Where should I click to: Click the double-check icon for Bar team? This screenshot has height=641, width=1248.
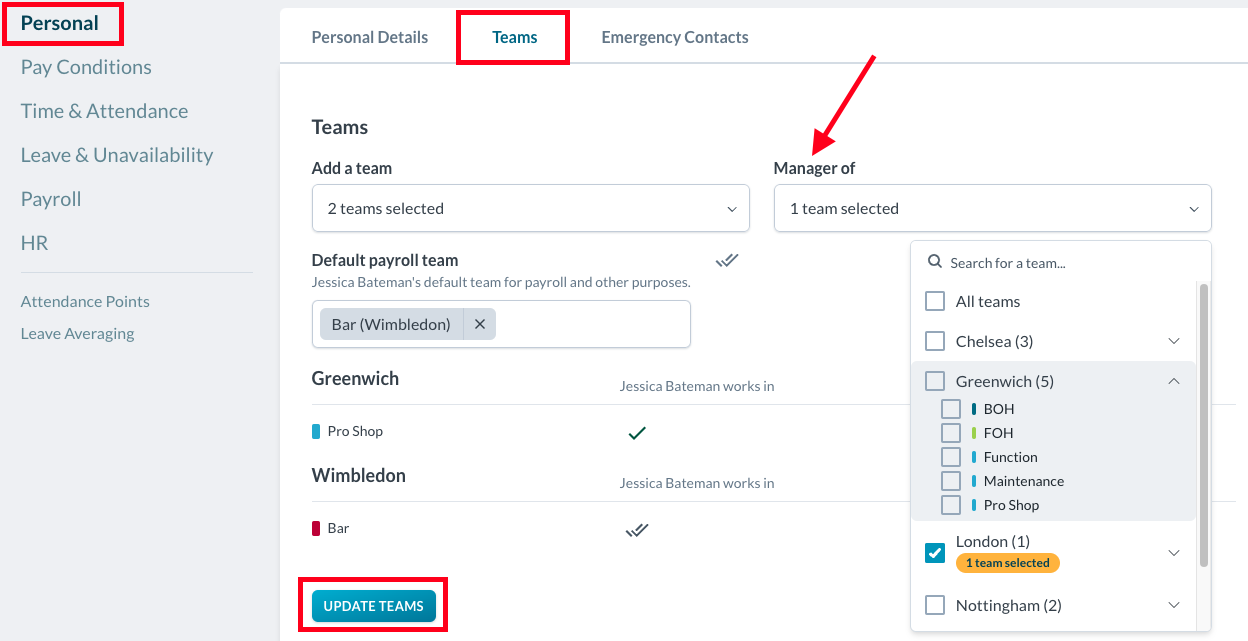[636, 530]
